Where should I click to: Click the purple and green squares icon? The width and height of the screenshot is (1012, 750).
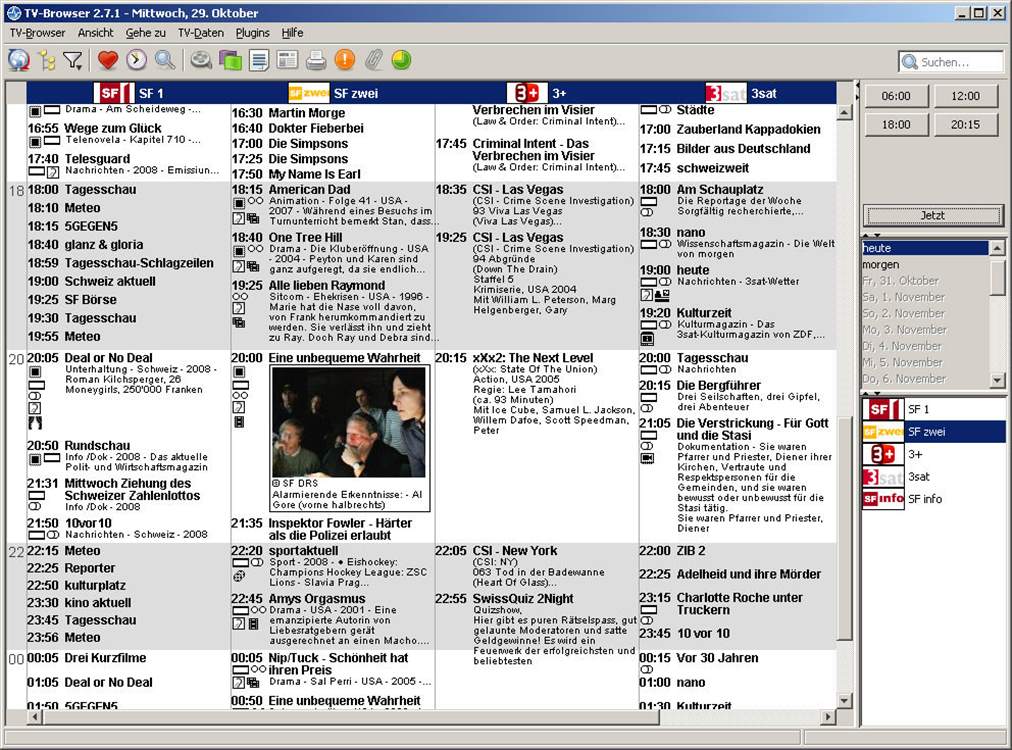[x=230, y=61]
